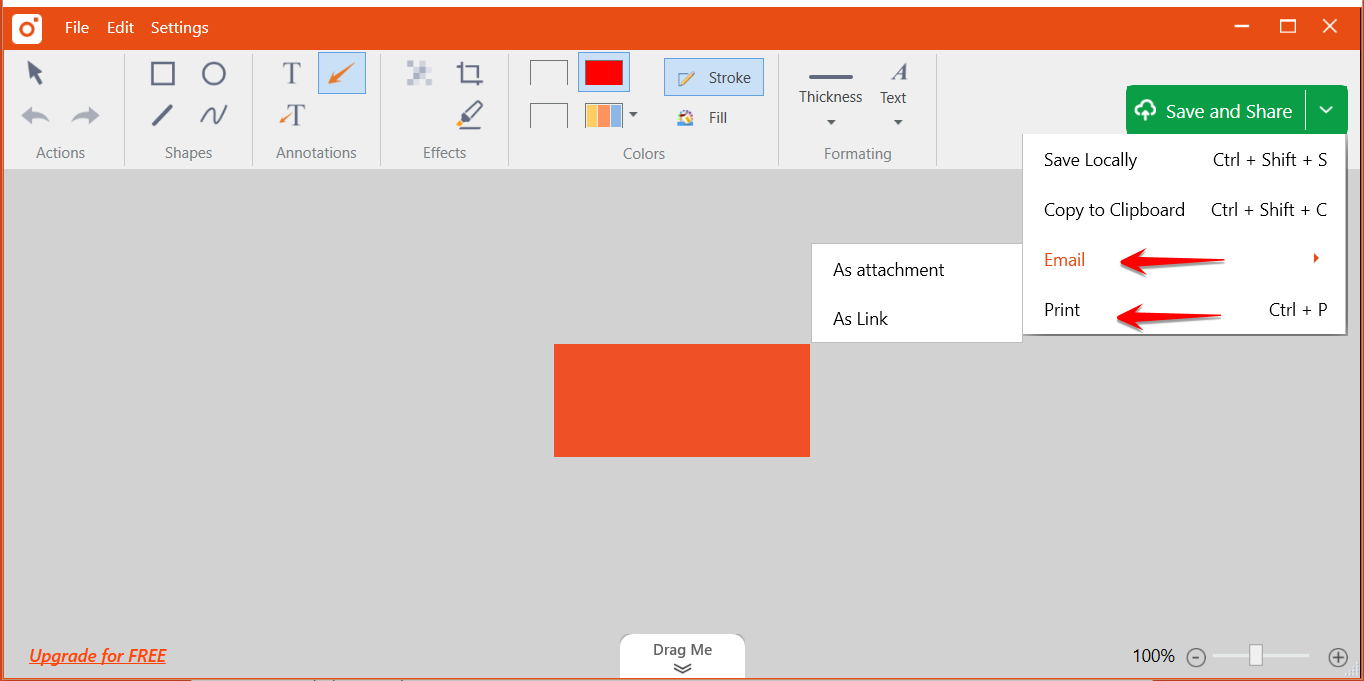This screenshot has height=681, width=1364.
Task: Pick the bottom white color swatch
Action: 549,115
